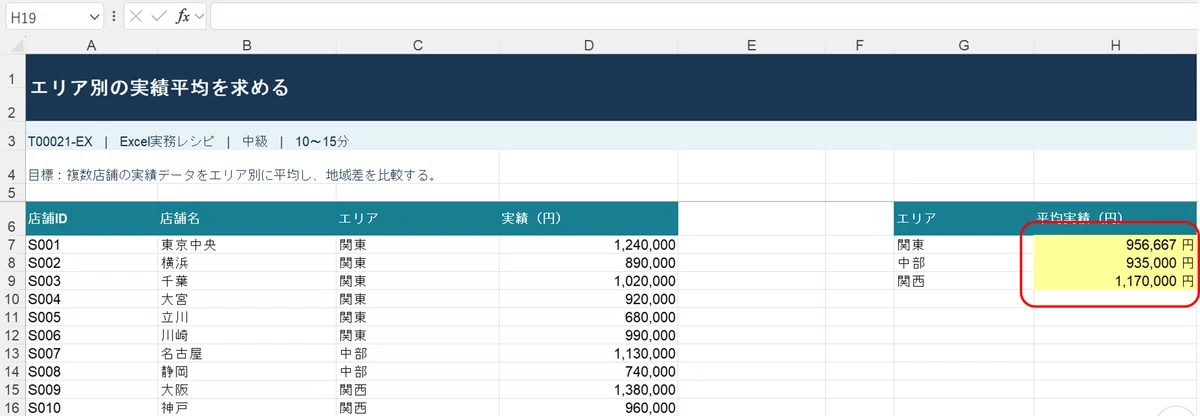Screen dimensions: 1200x416
Task: Select cell 名古屋
Action: coord(247,353)
